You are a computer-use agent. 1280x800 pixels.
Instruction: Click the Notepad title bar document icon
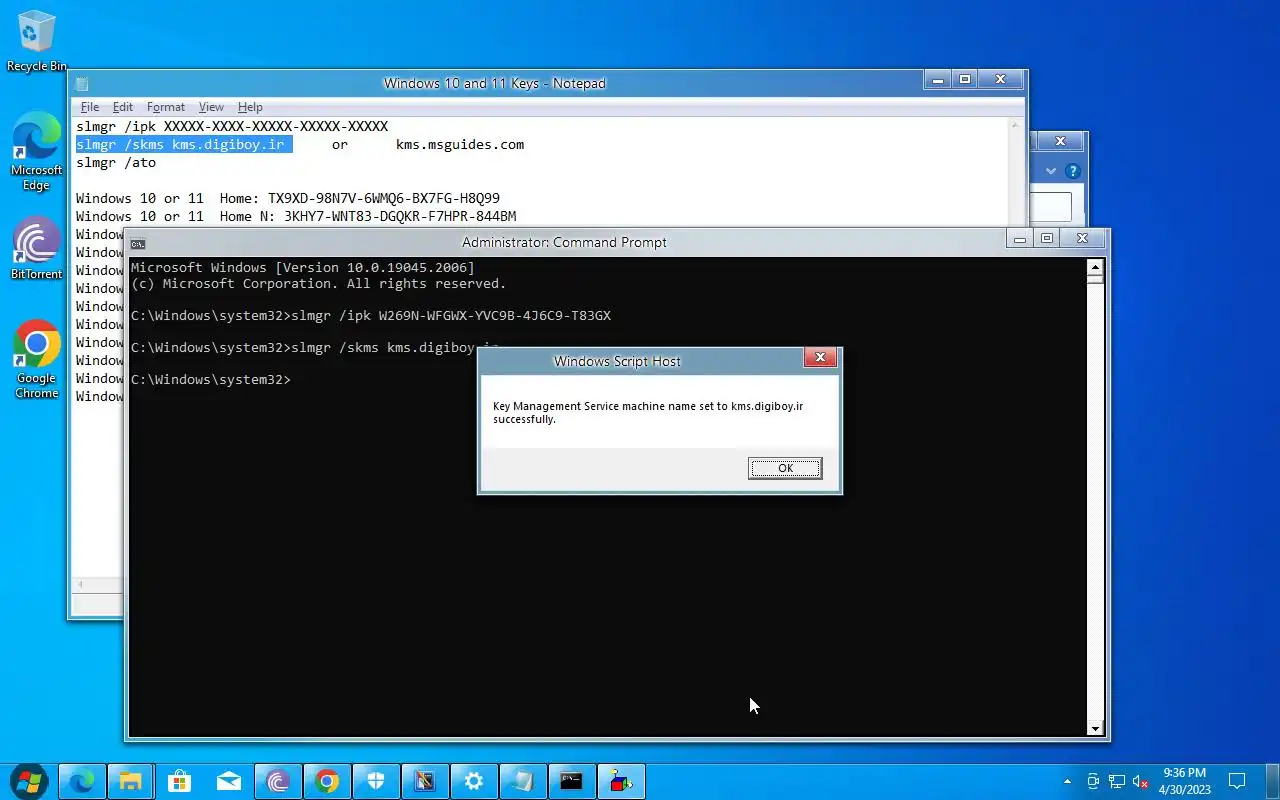[x=82, y=84]
